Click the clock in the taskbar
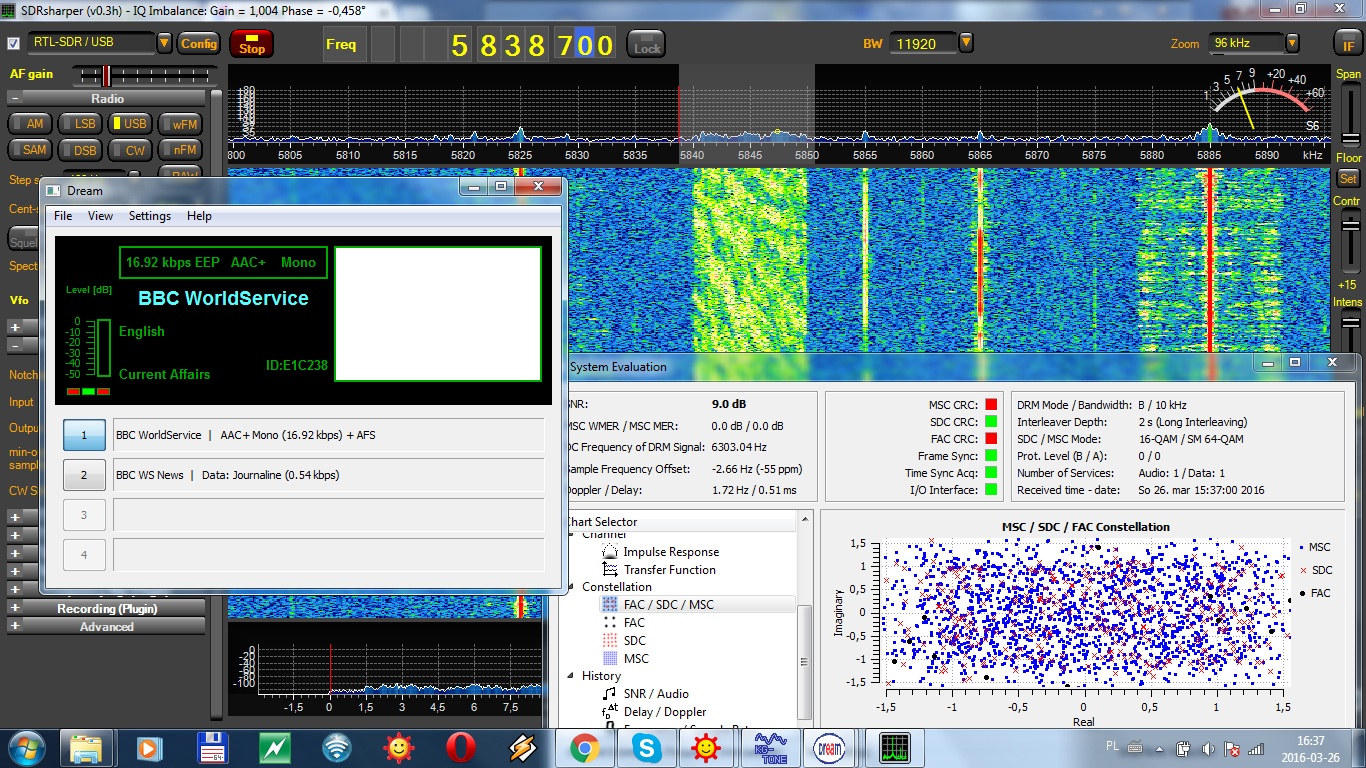The width and height of the screenshot is (1366, 768). point(1309,748)
